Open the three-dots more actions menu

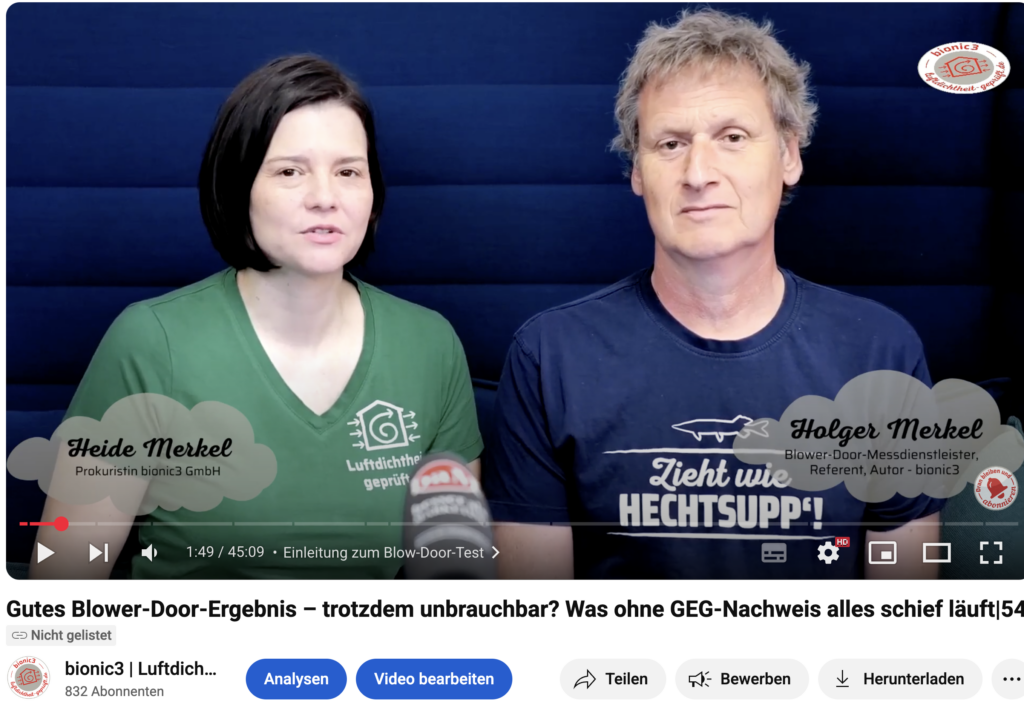1008,679
